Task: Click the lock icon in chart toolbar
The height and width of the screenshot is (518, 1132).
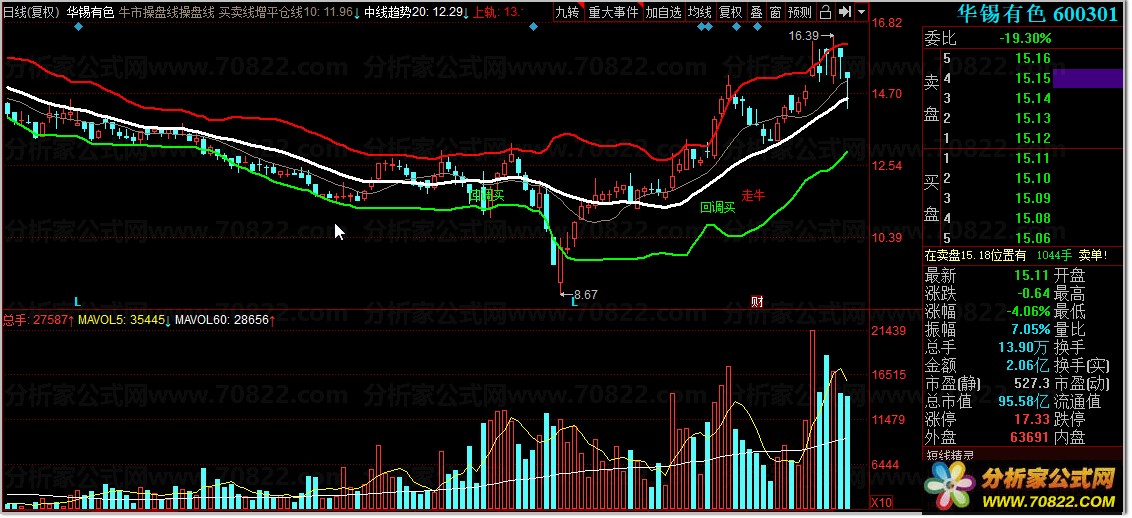Action: 825,12
